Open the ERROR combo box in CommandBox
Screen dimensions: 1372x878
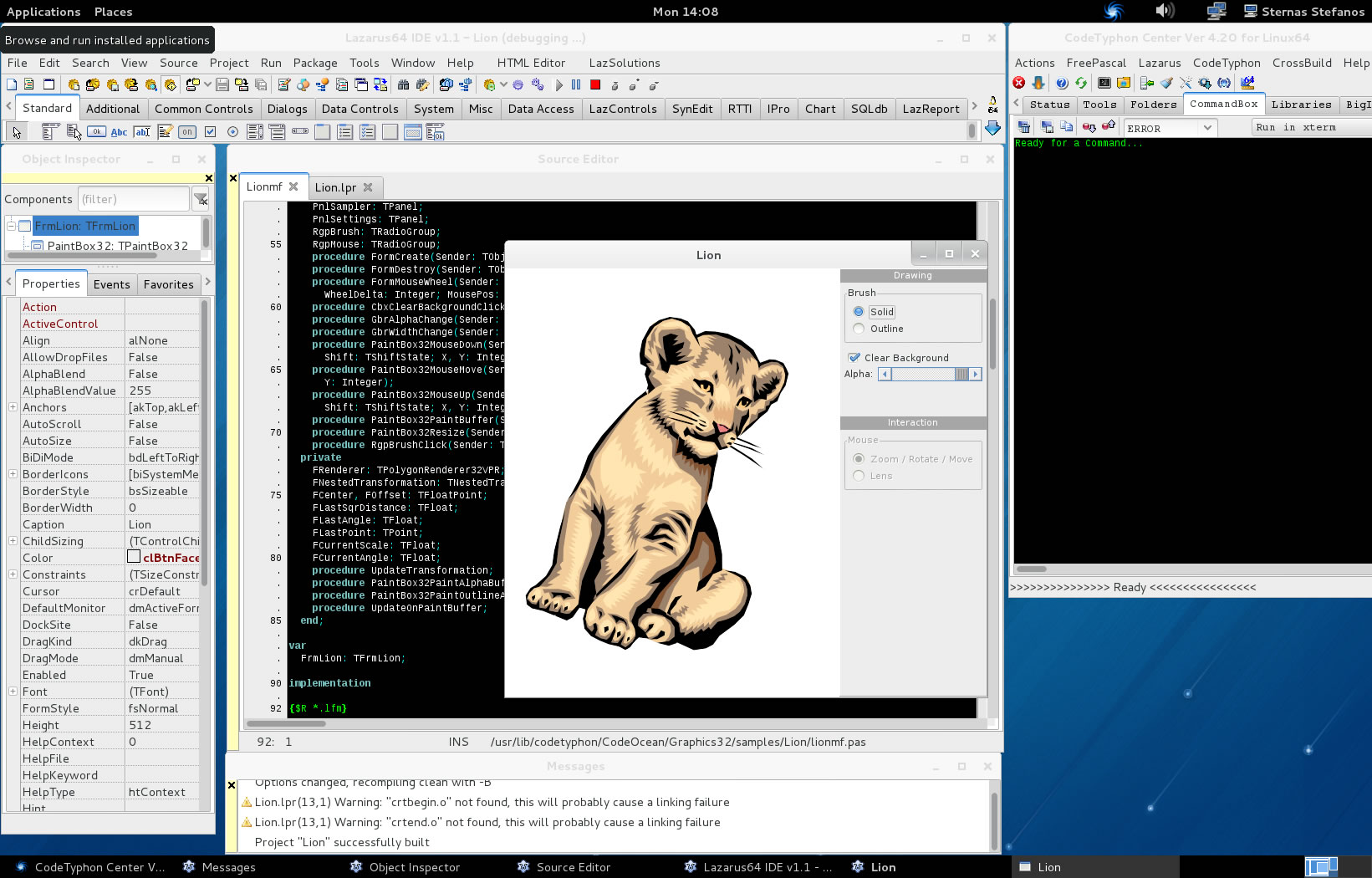[x=1169, y=128]
